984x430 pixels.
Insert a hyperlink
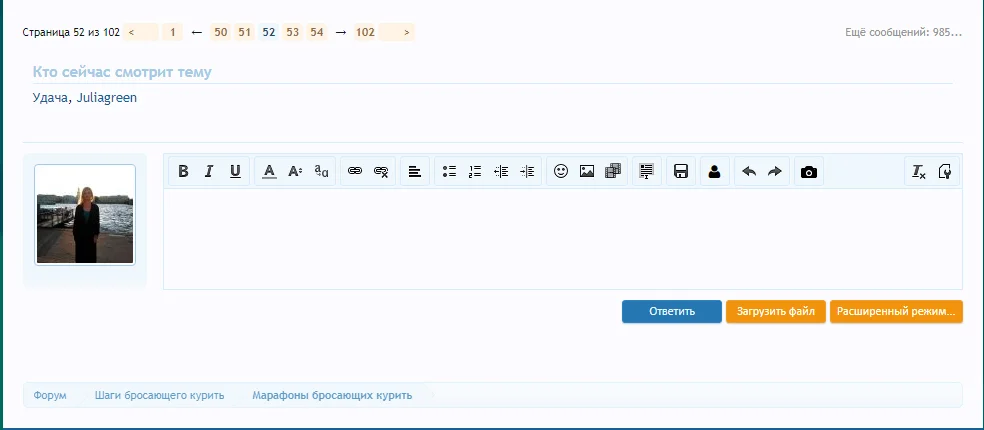[355, 171]
